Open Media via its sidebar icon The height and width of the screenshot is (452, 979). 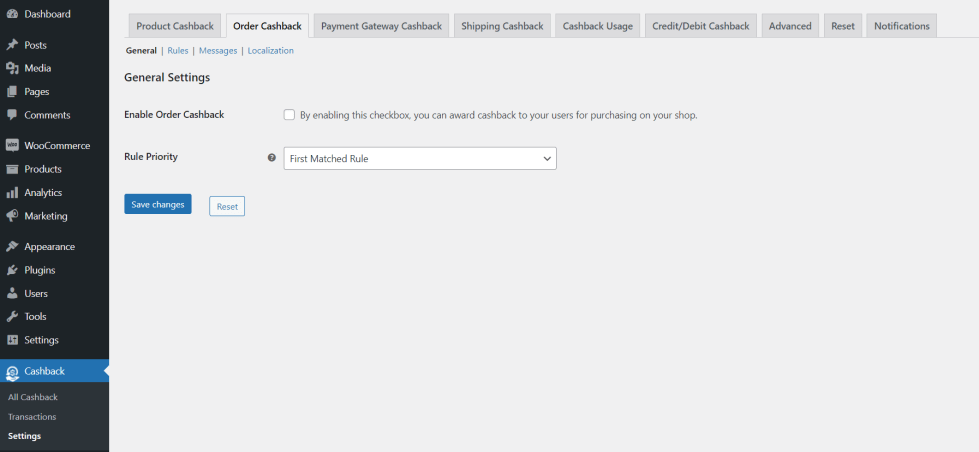pos(12,68)
